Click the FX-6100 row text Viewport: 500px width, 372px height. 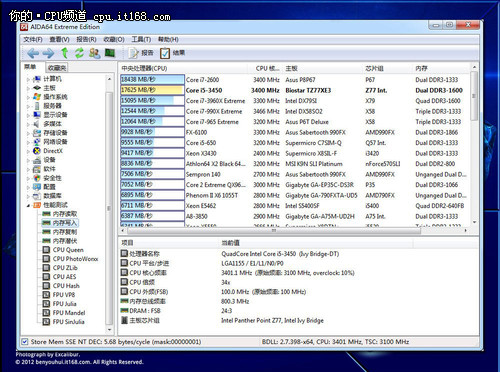(196, 132)
